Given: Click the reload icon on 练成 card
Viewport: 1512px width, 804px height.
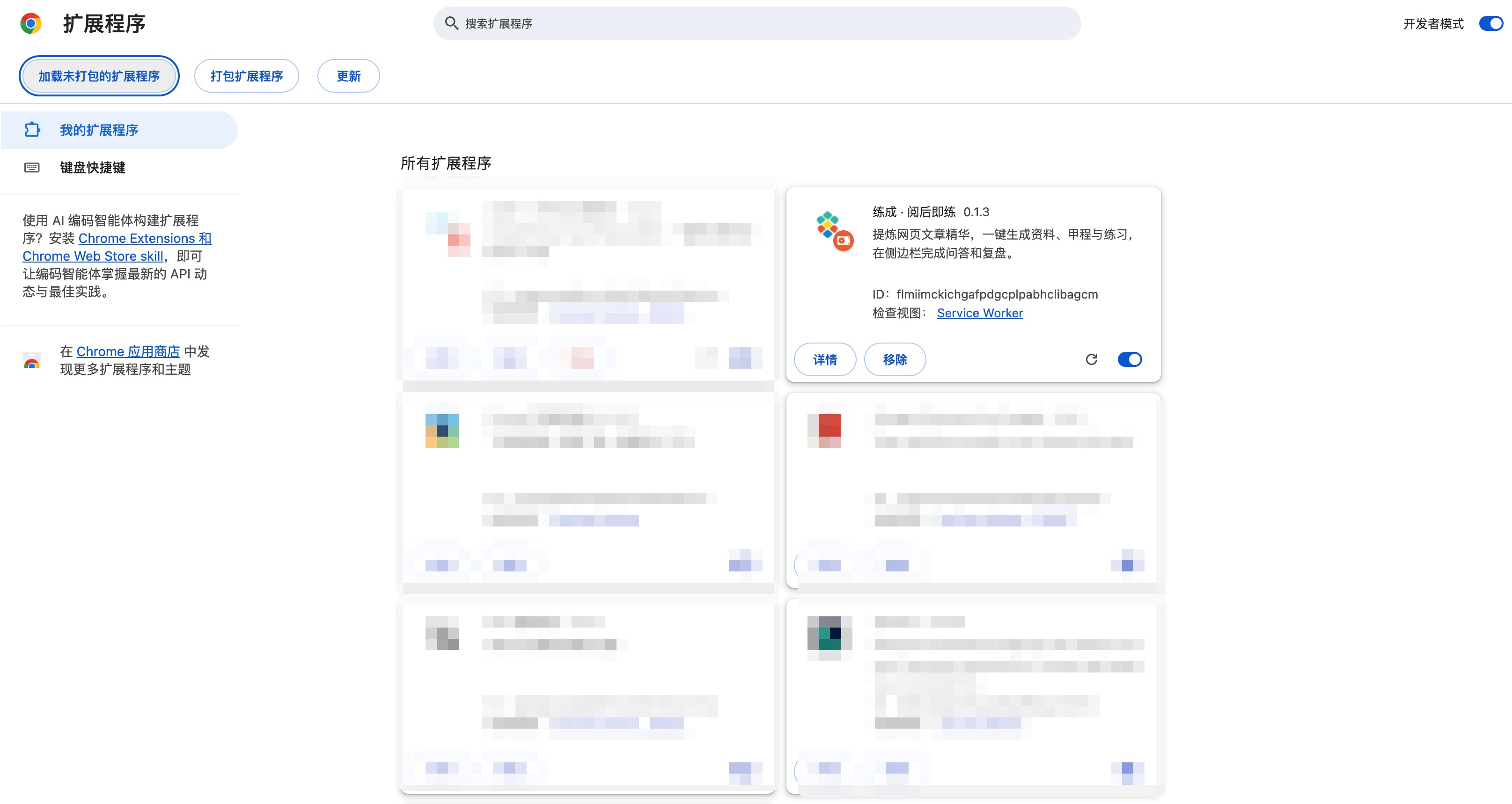Looking at the screenshot, I should pyautogui.click(x=1091, y=359).
